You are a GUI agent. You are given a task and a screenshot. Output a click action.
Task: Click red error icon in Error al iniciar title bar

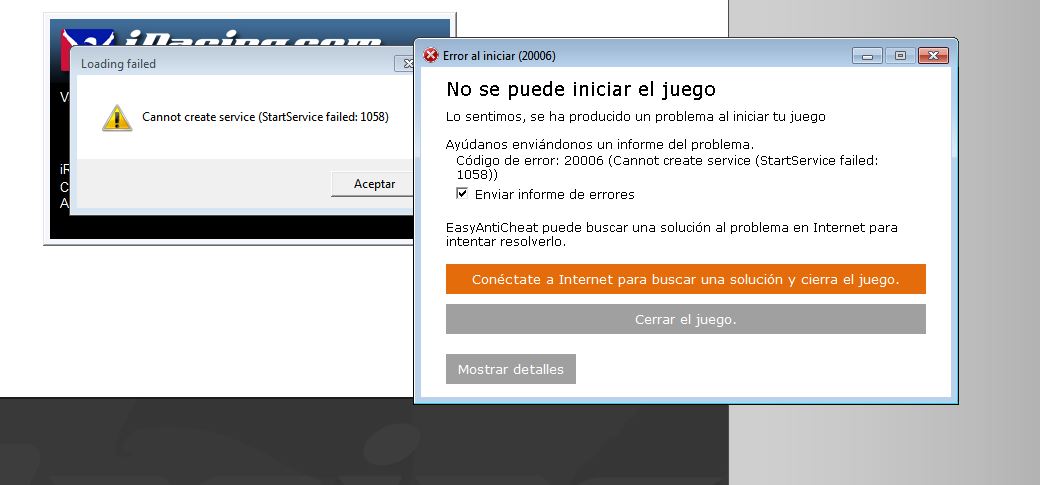(x=430, y=56)
